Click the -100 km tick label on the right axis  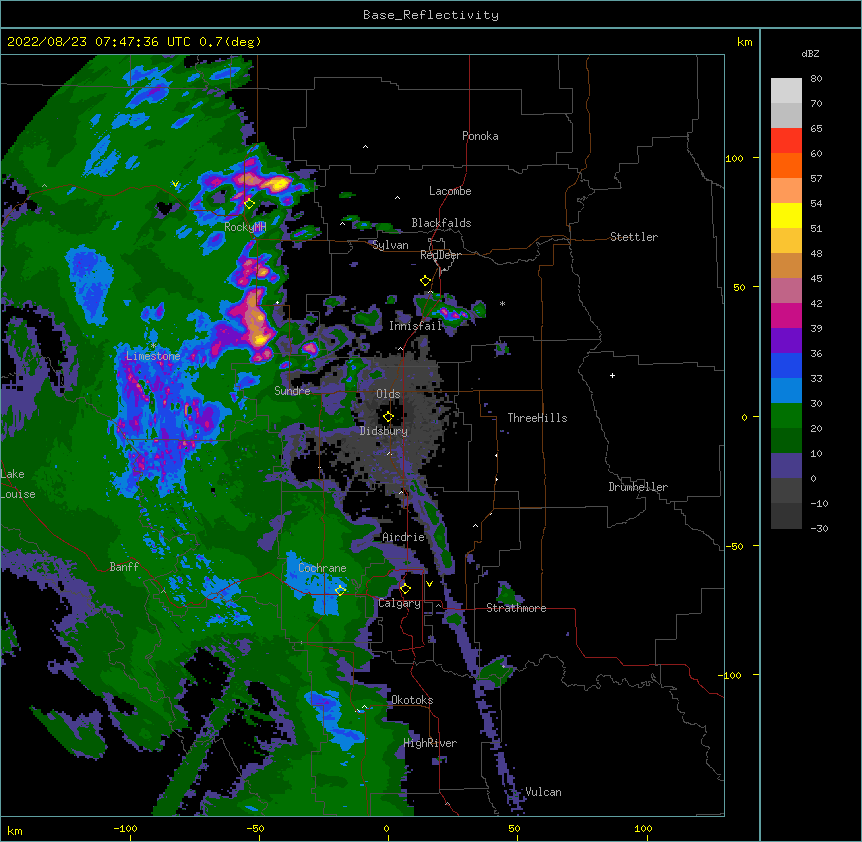731,675
